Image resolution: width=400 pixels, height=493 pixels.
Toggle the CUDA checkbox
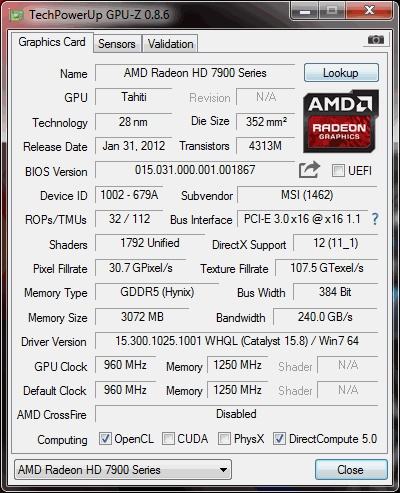pos(168,439)
